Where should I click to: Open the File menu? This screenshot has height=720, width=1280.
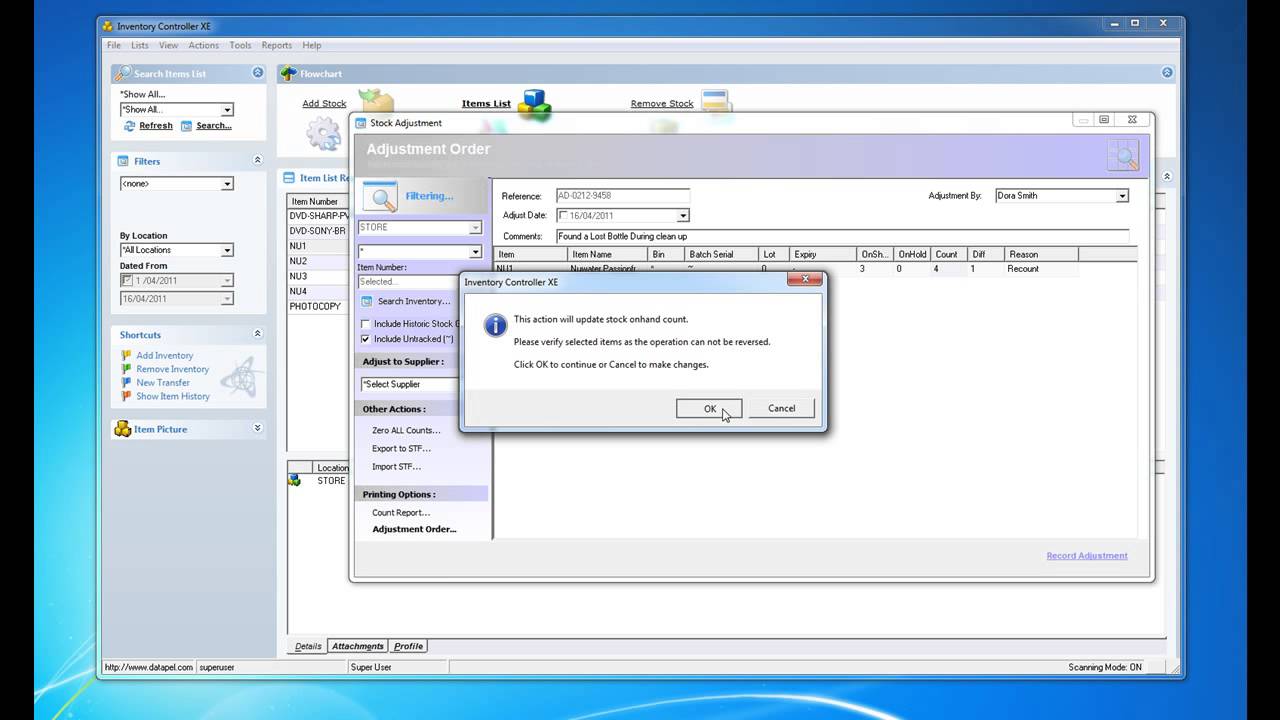[114, 45]
